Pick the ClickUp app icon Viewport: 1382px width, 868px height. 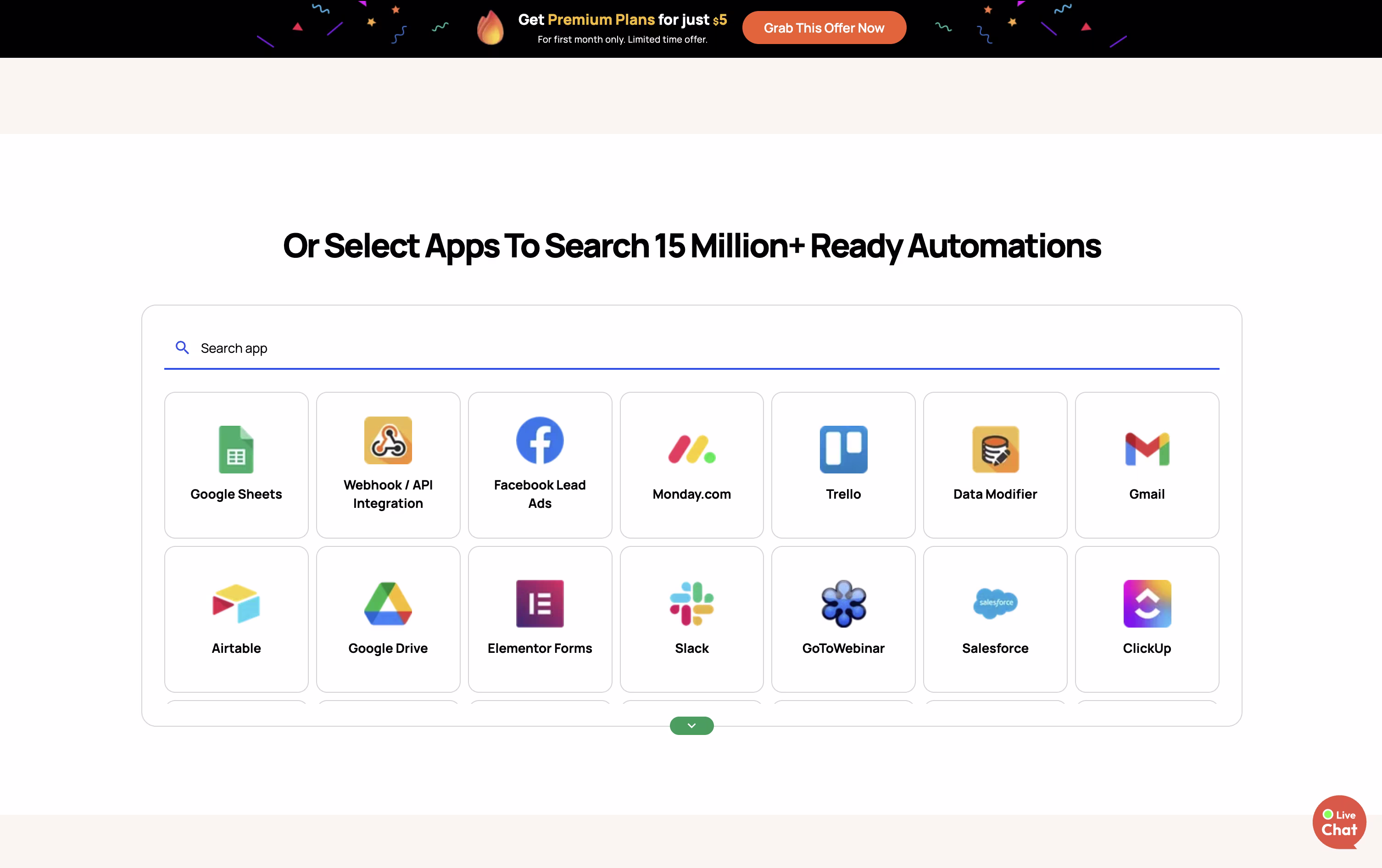1147,603
